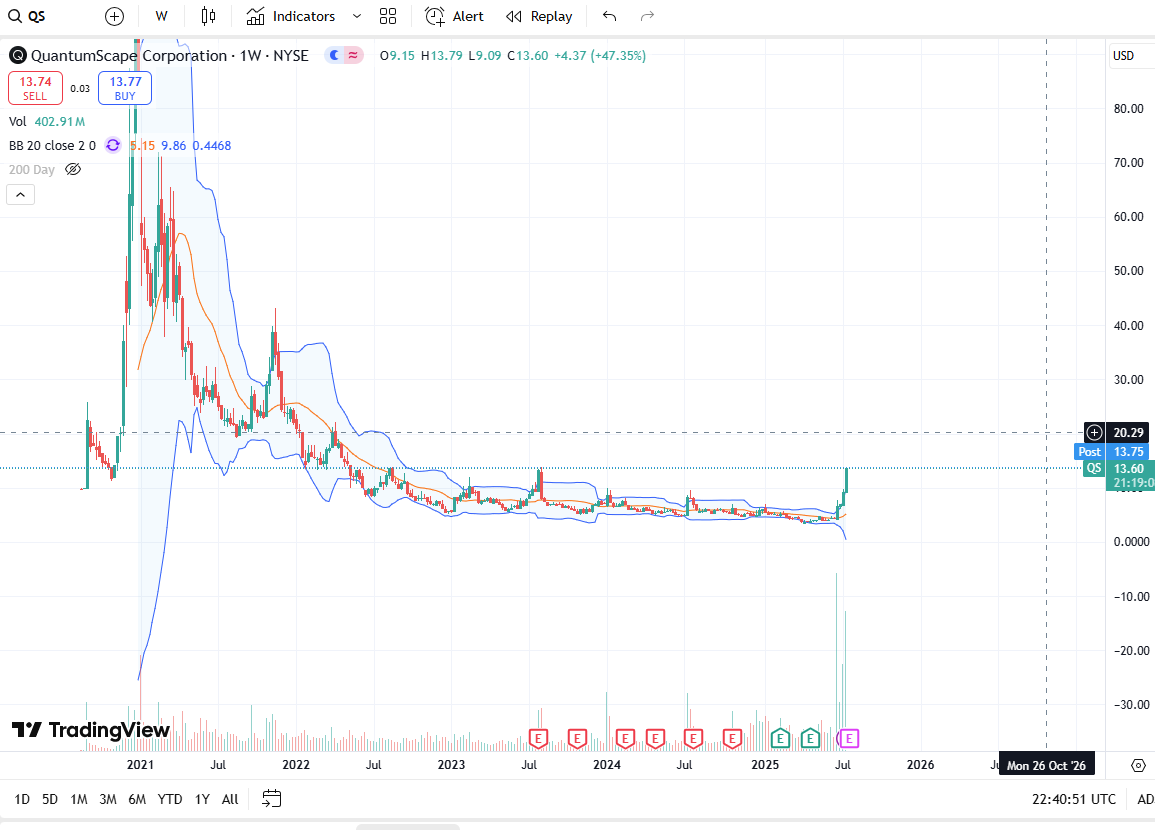This screenshot has width=1155, height=830.
Task: Open the go to date calendar icon
Action: [x=272, y=799]
